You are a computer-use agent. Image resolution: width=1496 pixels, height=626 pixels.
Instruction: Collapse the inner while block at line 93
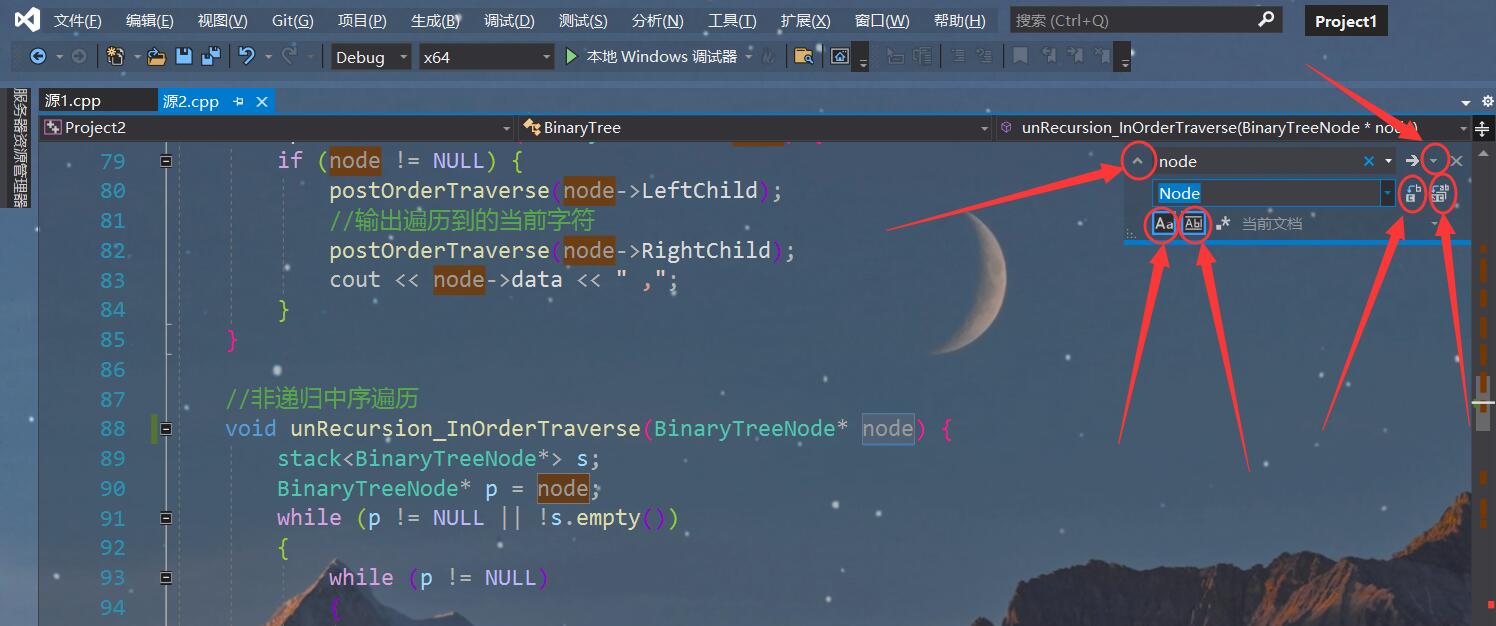coord(166,578)
